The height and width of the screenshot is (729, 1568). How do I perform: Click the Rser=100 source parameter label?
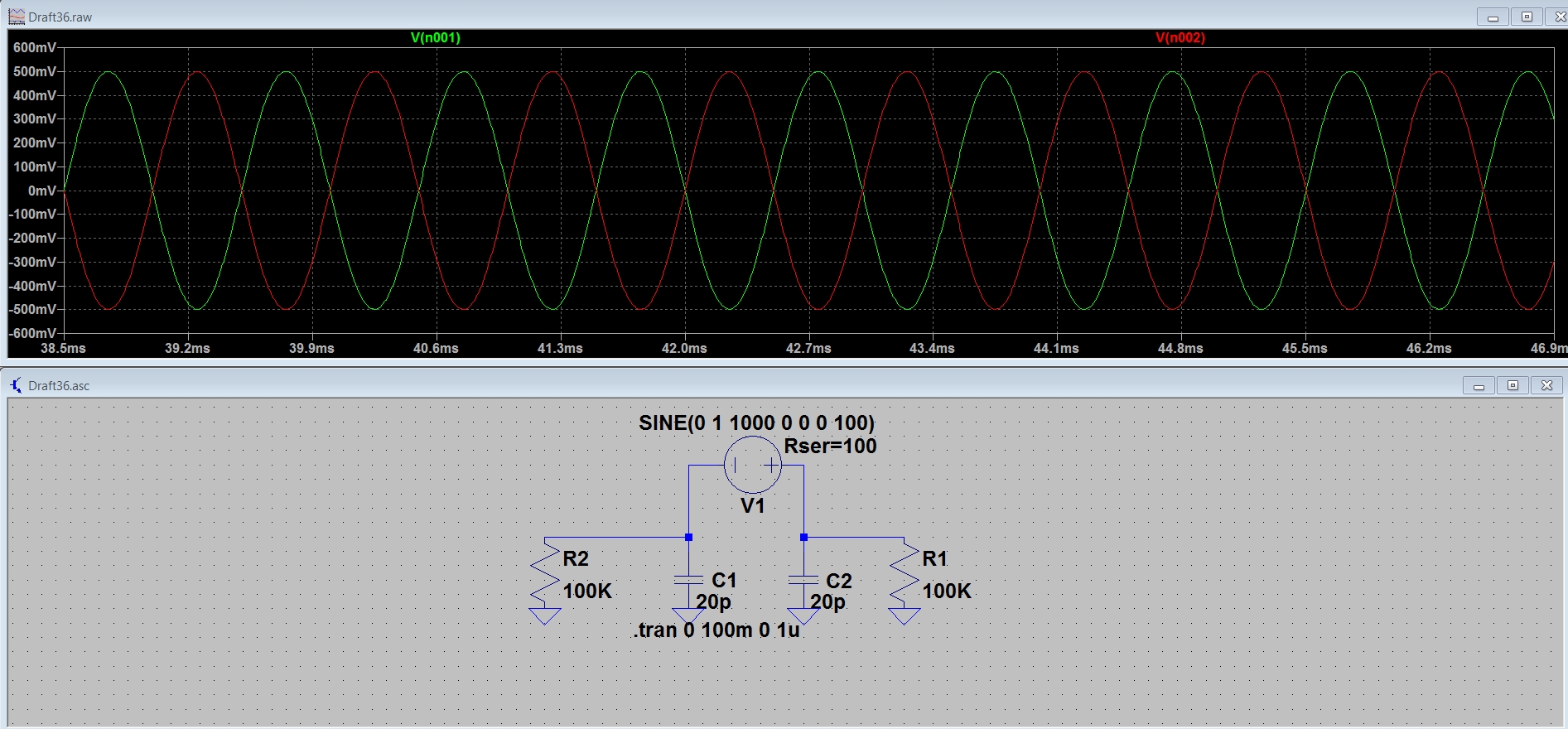click(x=830, y=447)
